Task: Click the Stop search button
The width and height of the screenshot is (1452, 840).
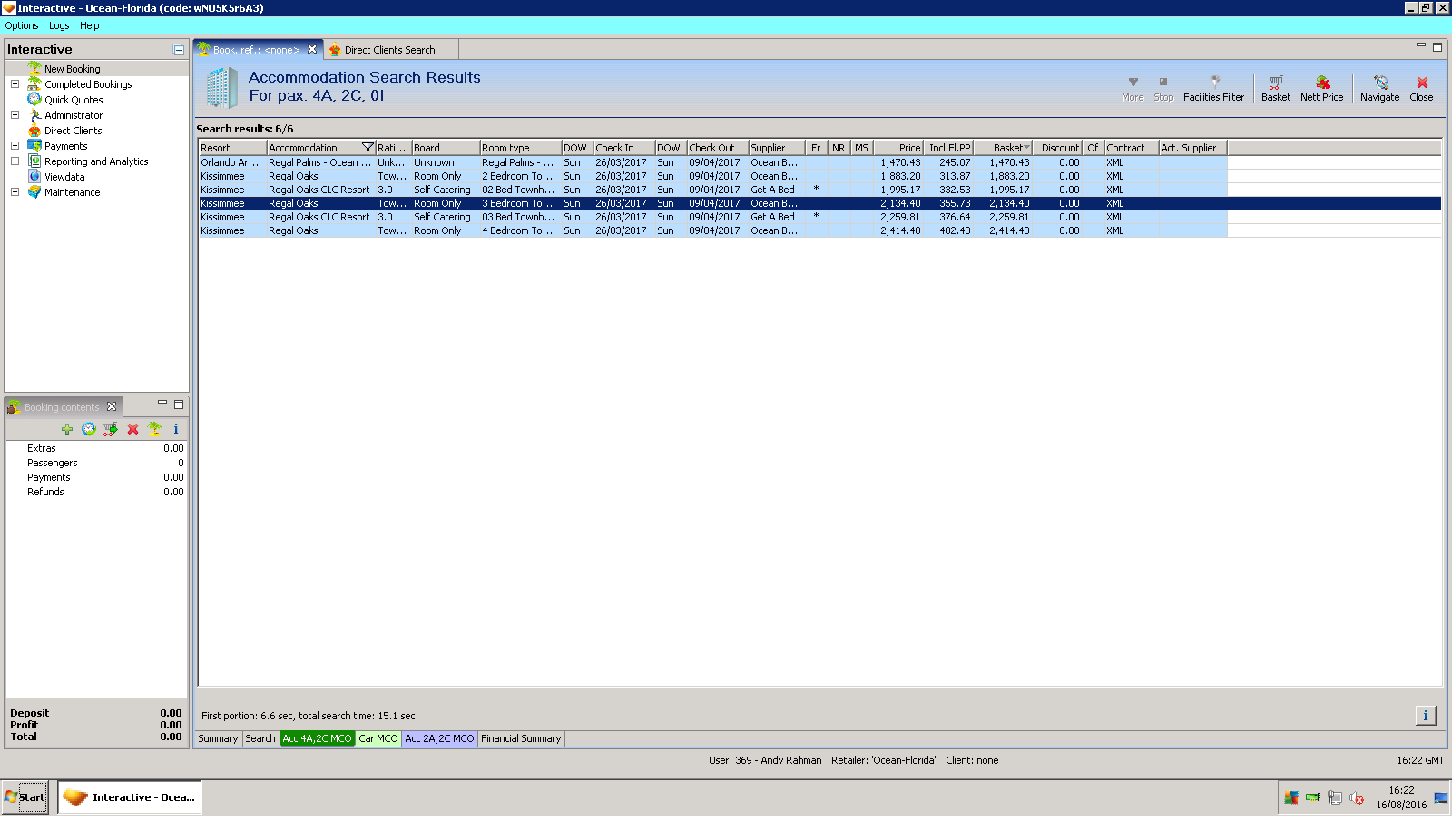Action: 1163,88
